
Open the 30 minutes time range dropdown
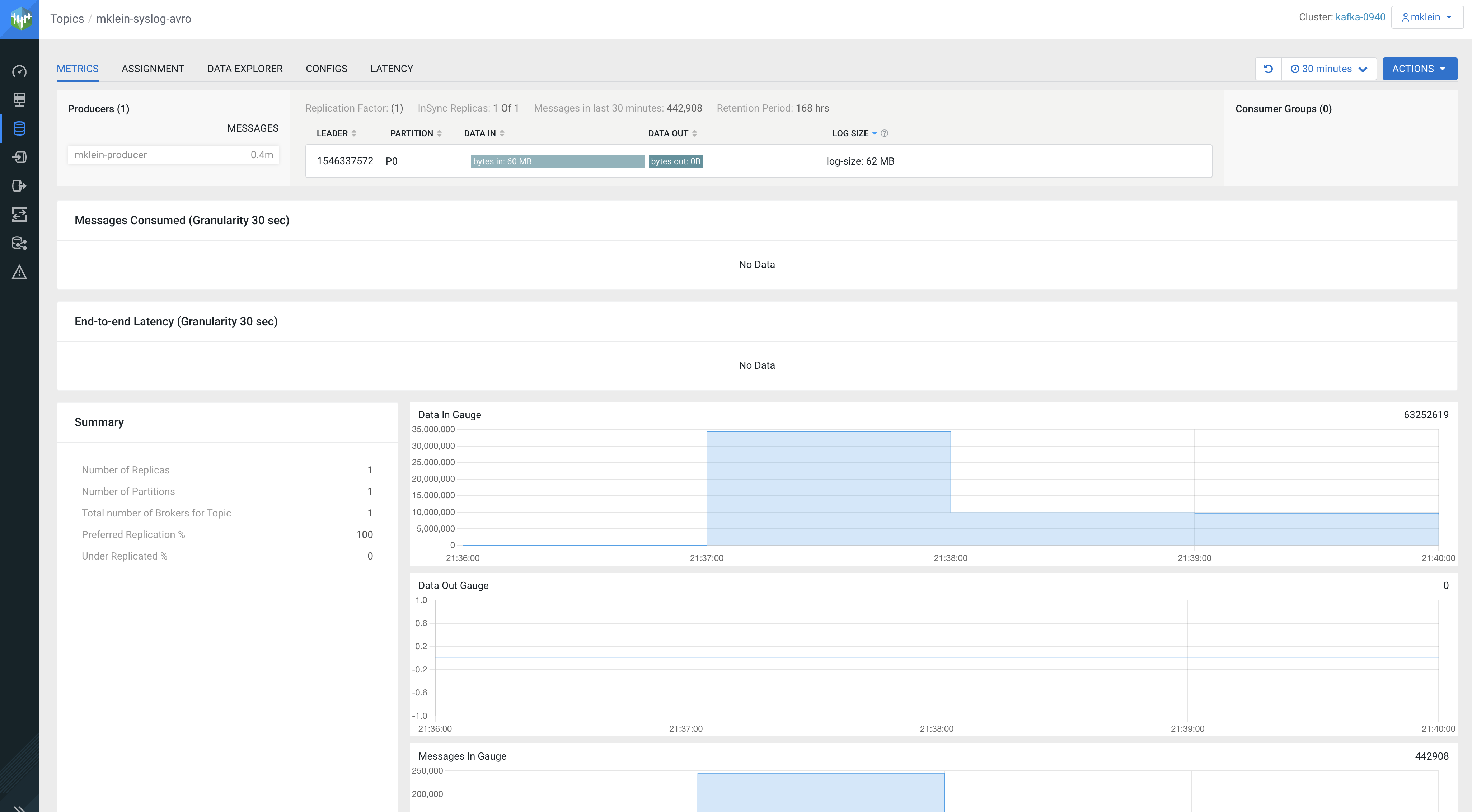coord(1328,69)
